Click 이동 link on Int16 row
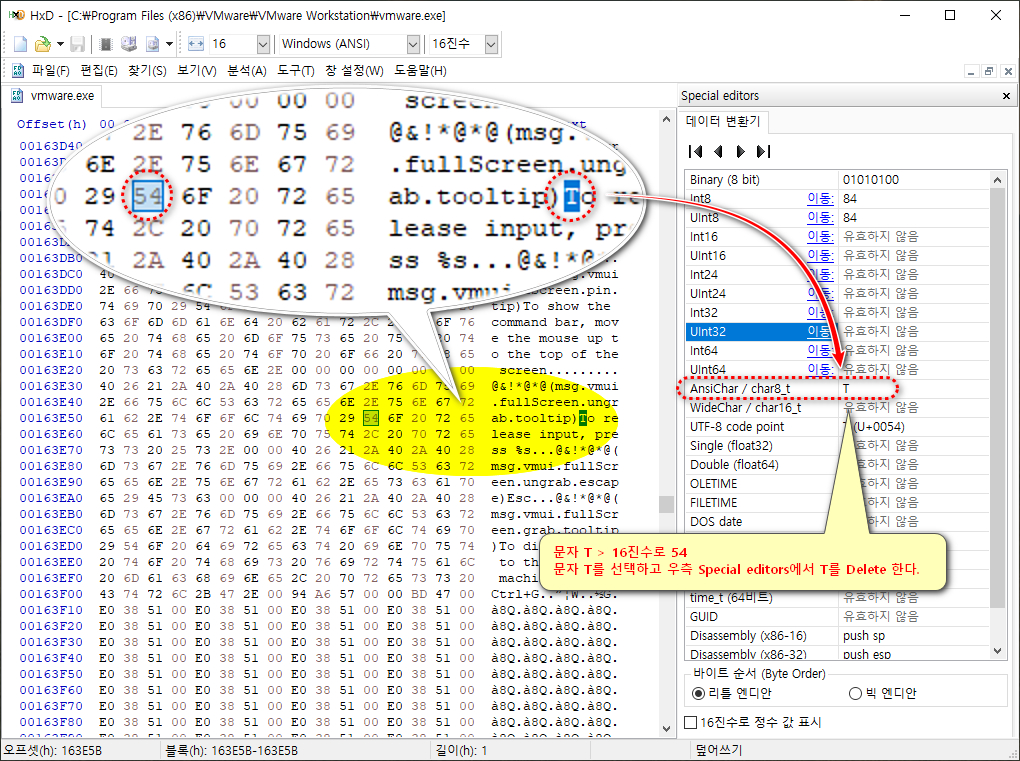 click(x=820, y=236)
